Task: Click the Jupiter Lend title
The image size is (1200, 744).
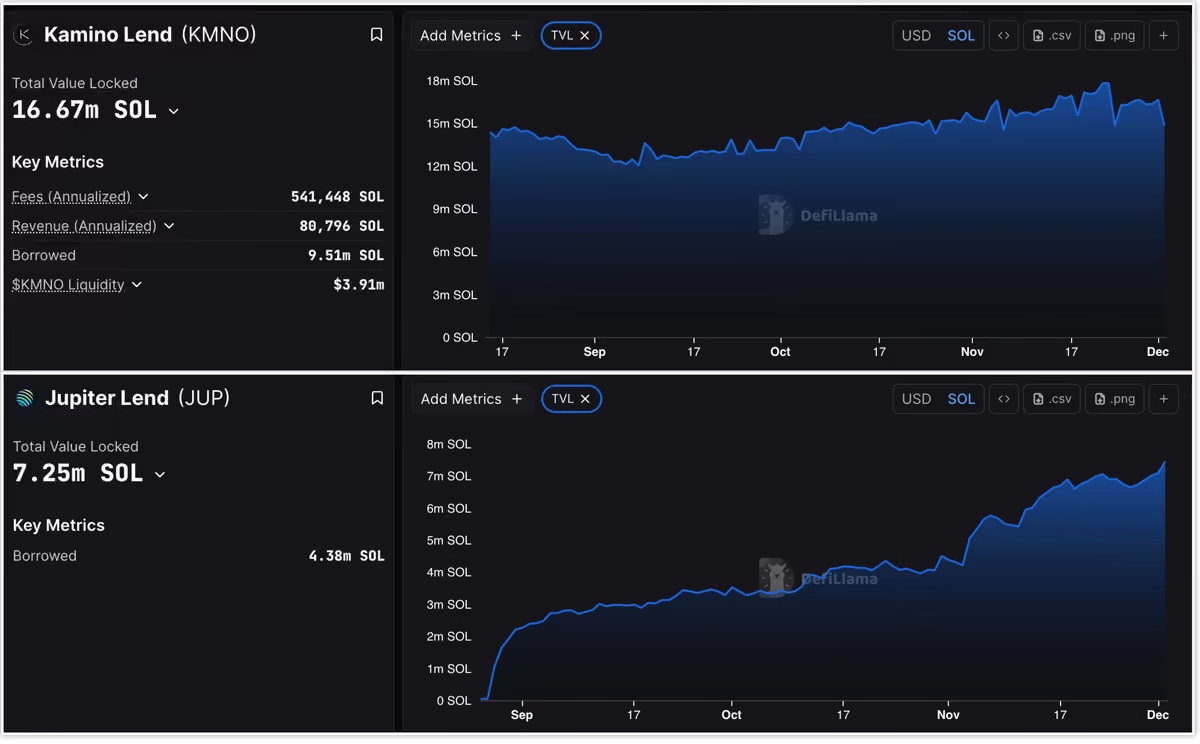Action: tap(107, 398)
